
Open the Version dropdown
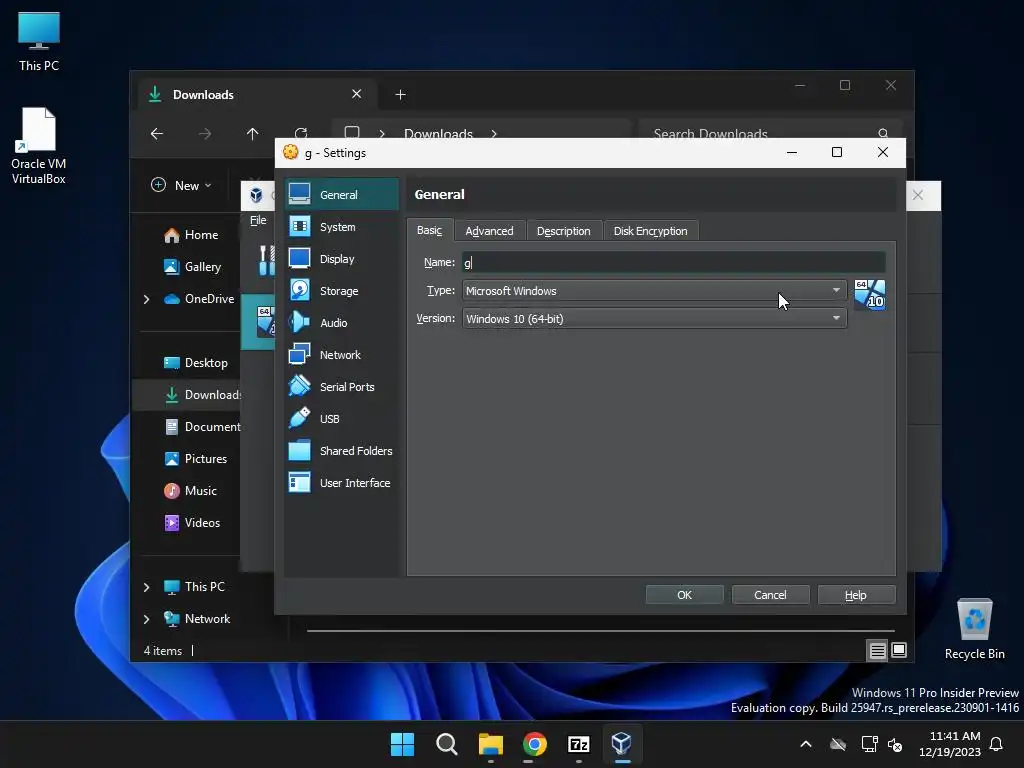coord(654,319)
